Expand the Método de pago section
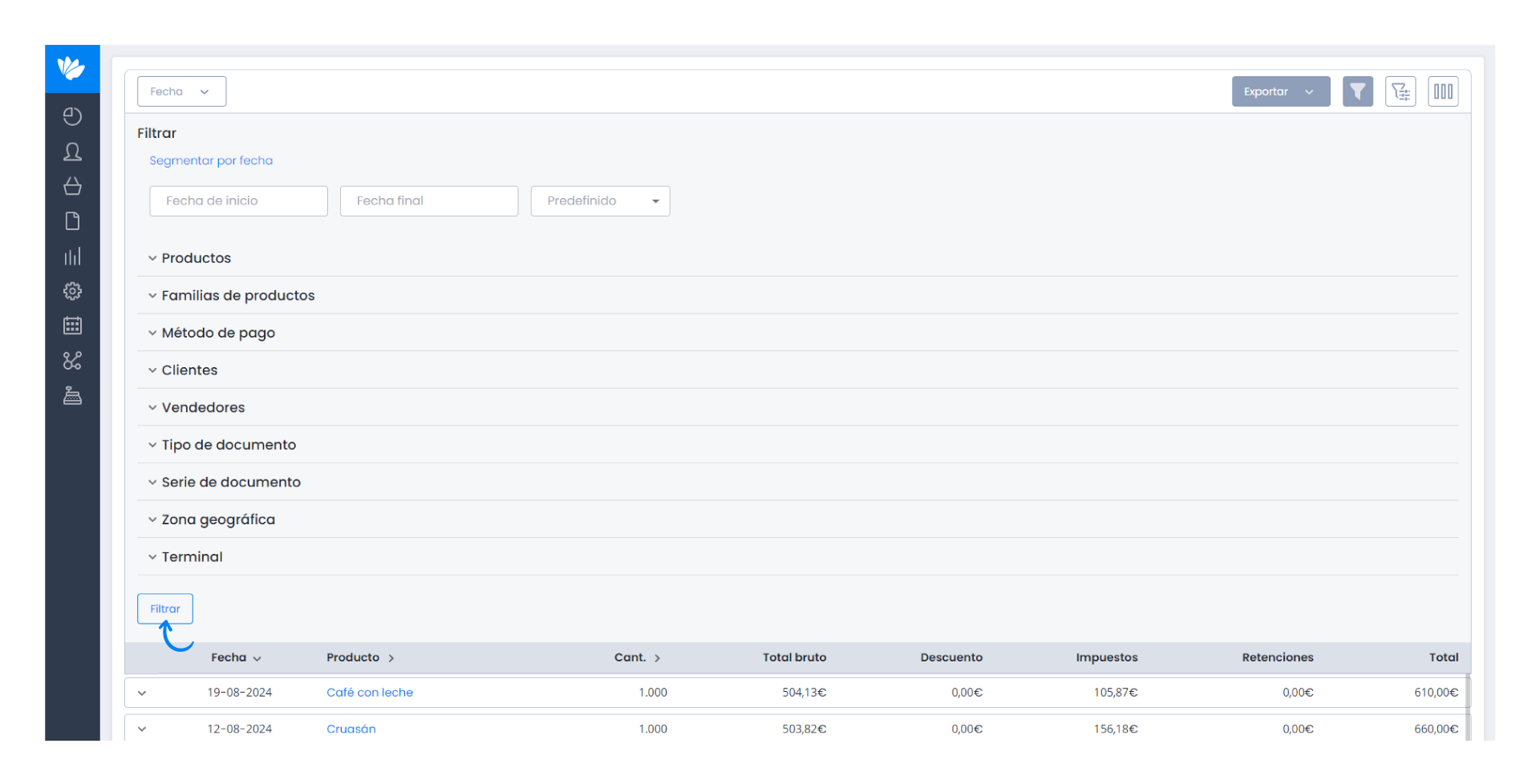Image resolution: width=1540 pixels, height=784 pixels. point(797,333)
